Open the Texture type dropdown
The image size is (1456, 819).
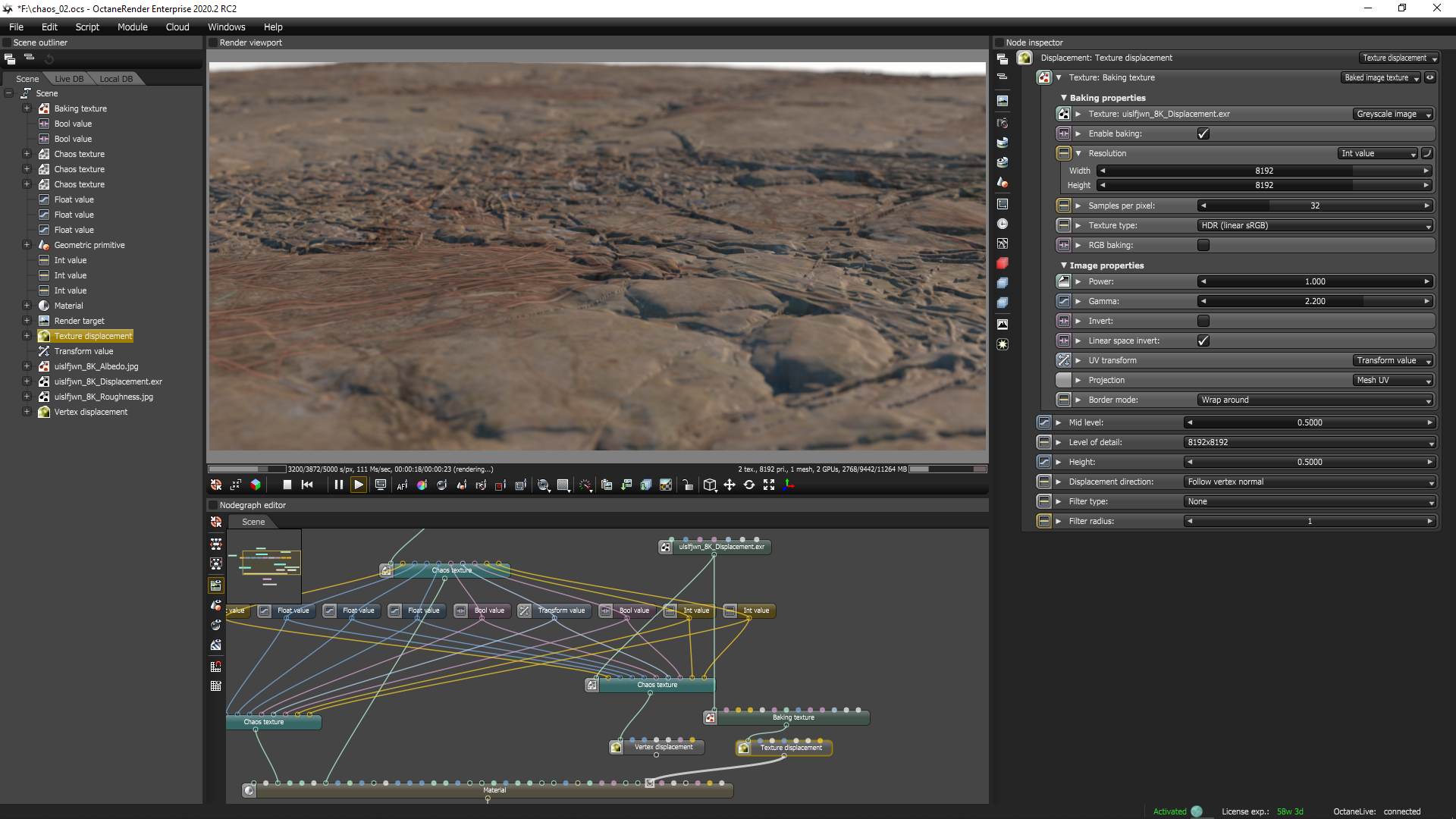(x=1315, y=225)
